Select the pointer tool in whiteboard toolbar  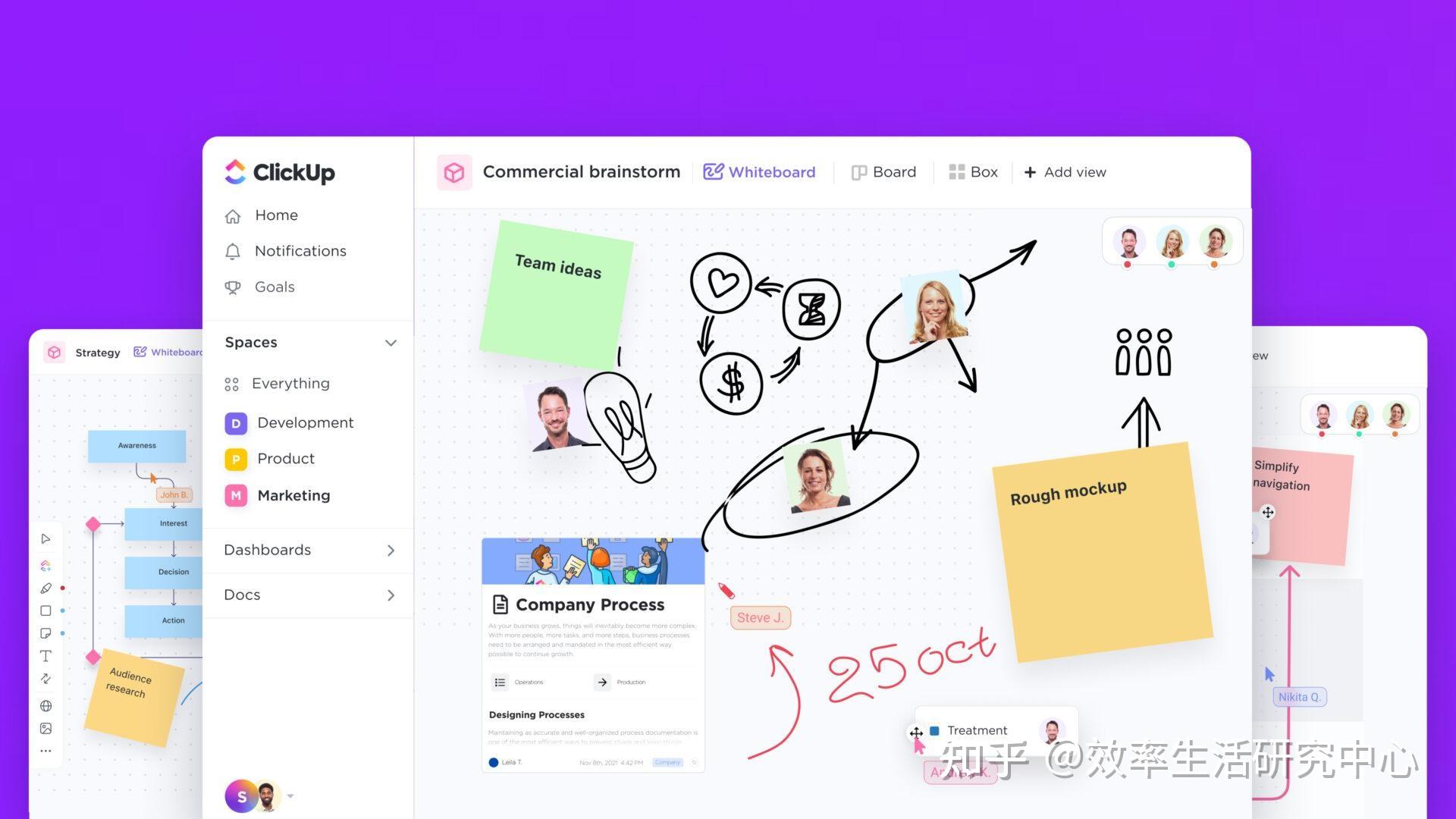pos(45,539)
